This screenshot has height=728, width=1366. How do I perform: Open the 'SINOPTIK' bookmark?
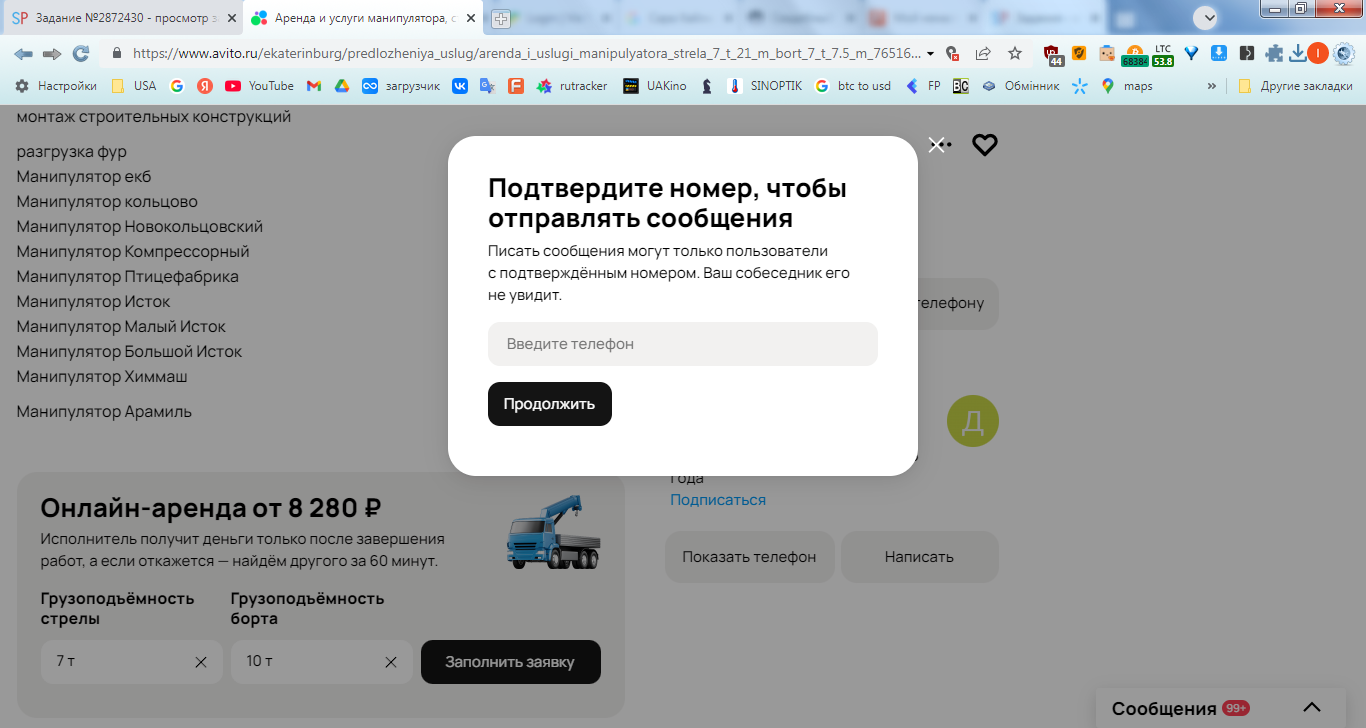765,86
